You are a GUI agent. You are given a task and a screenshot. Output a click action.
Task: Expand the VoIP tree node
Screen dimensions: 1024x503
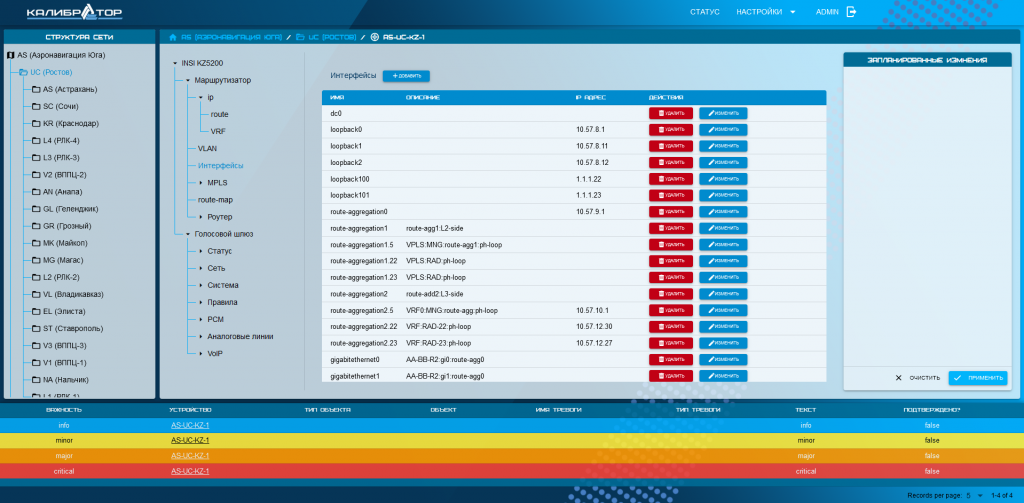click(200, 353)
